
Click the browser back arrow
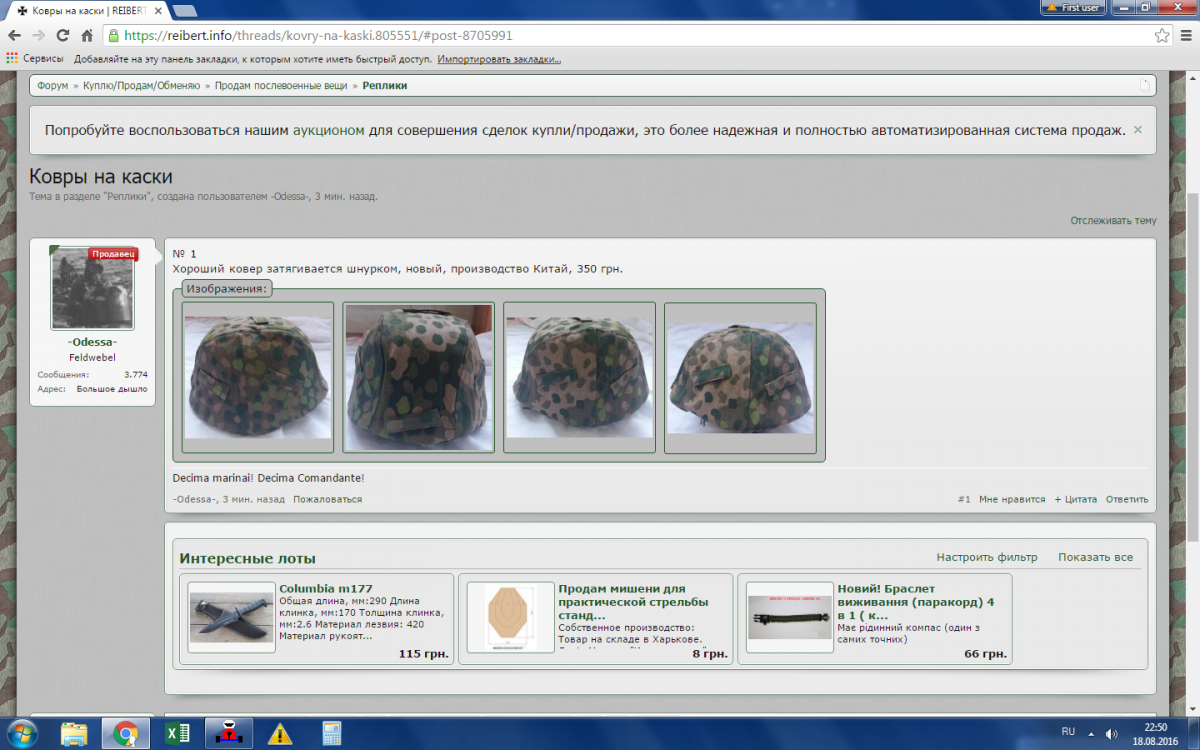(14, 35)
